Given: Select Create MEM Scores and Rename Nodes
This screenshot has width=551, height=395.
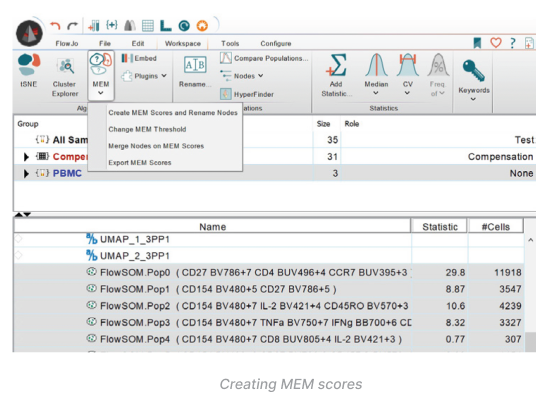Looking at the screenshot, I should pos(173,113).
